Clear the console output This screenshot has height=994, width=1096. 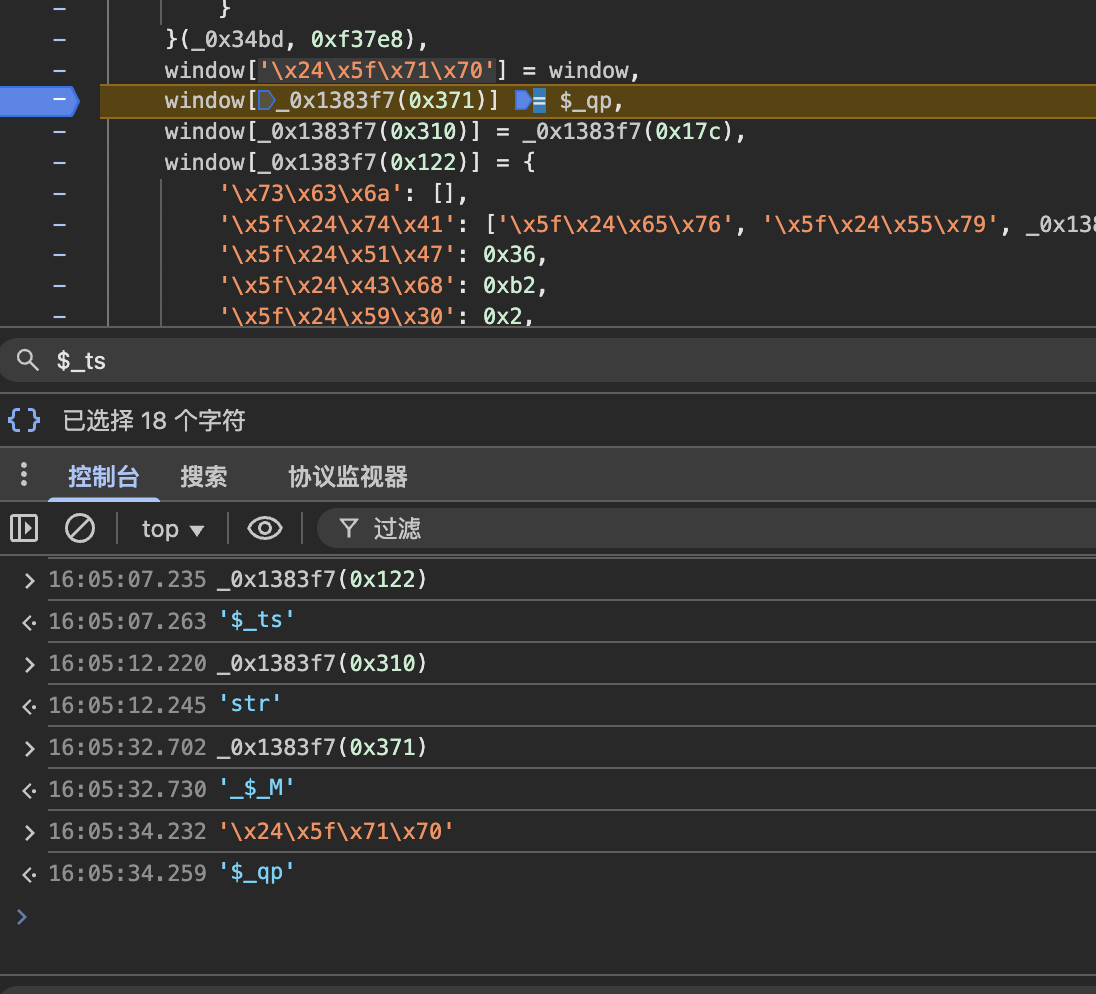[80, 528]
